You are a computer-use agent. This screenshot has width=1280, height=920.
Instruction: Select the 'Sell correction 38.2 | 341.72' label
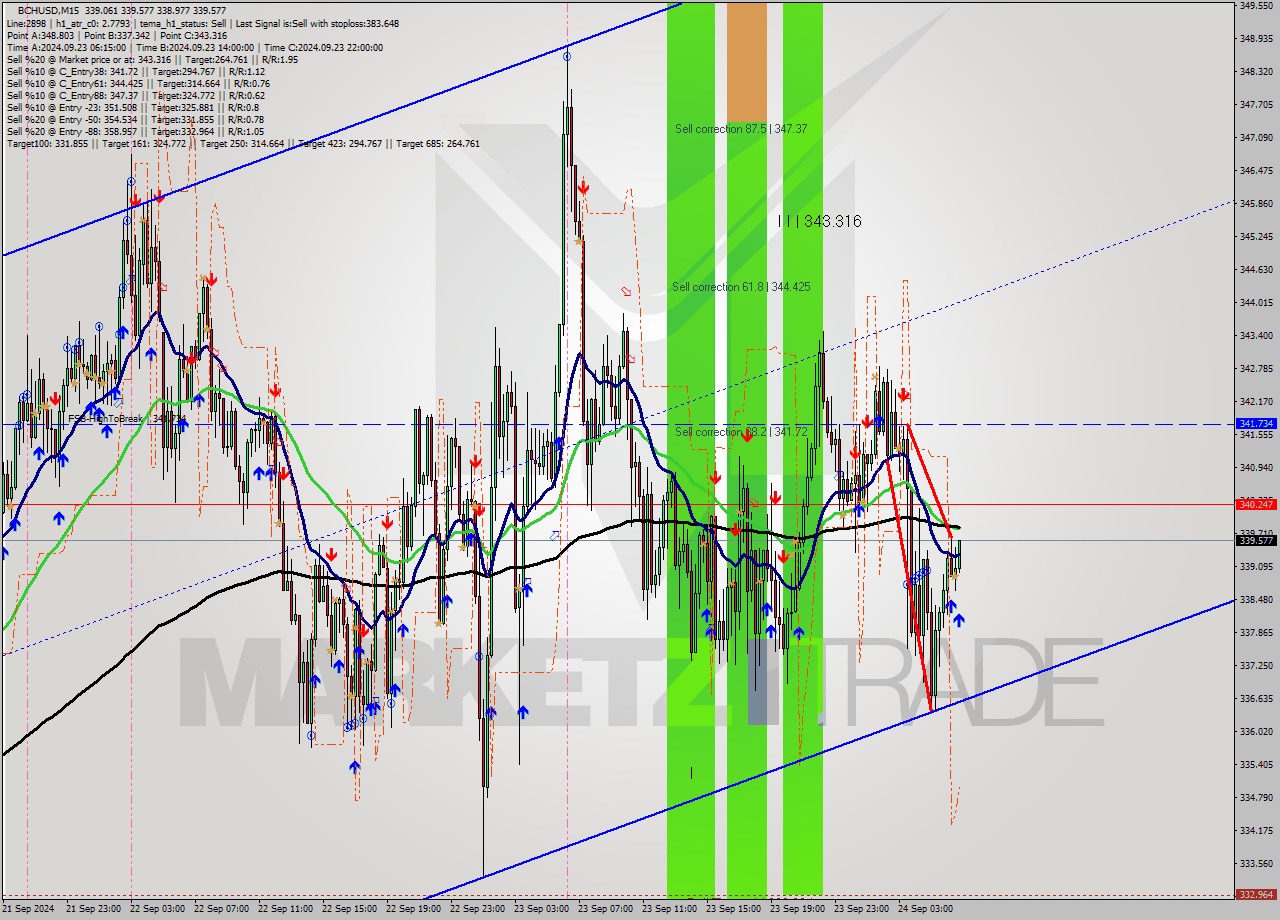pyautogui.click(x=739, y=432)
